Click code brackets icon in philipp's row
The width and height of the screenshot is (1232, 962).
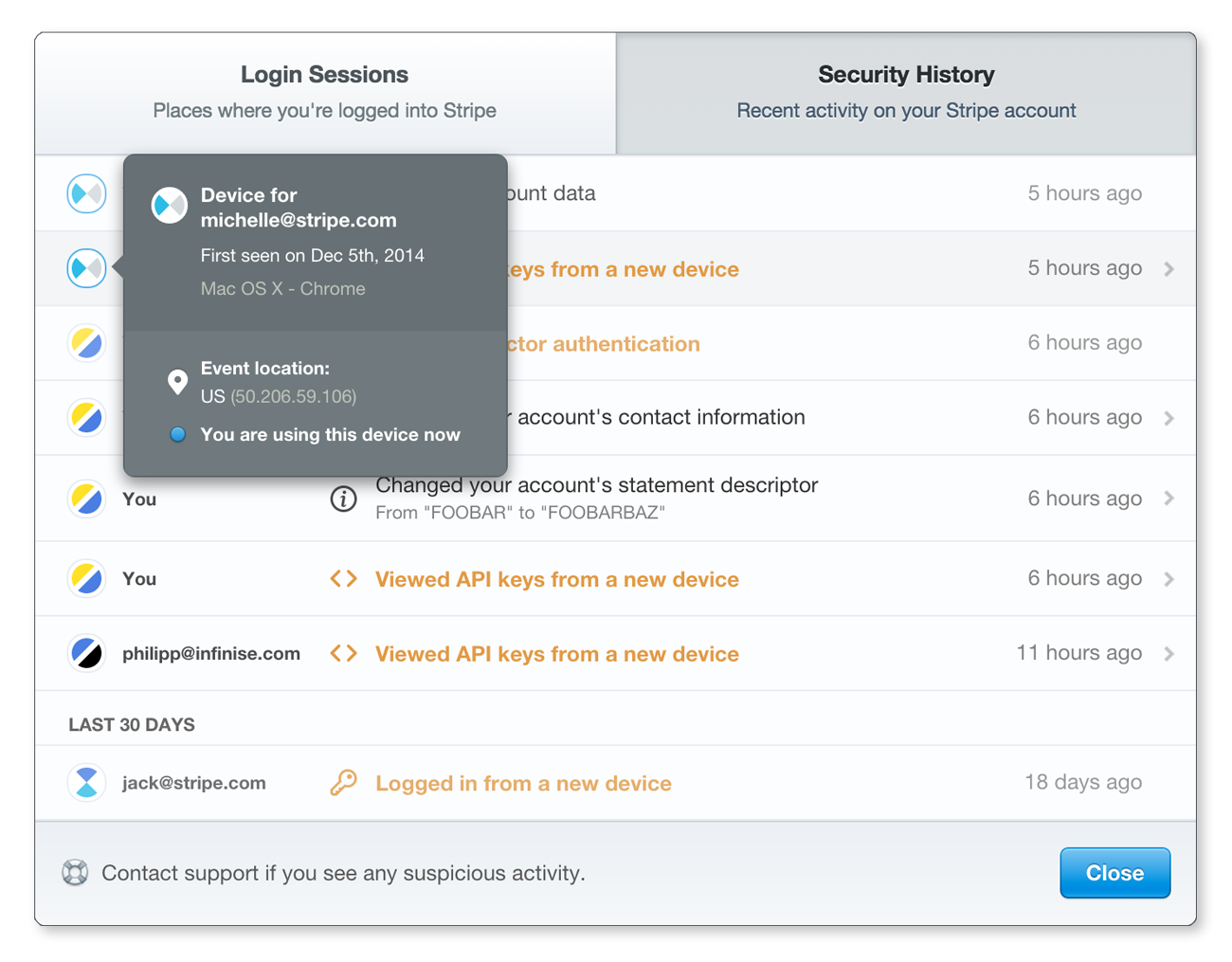[x=343, y=654]
